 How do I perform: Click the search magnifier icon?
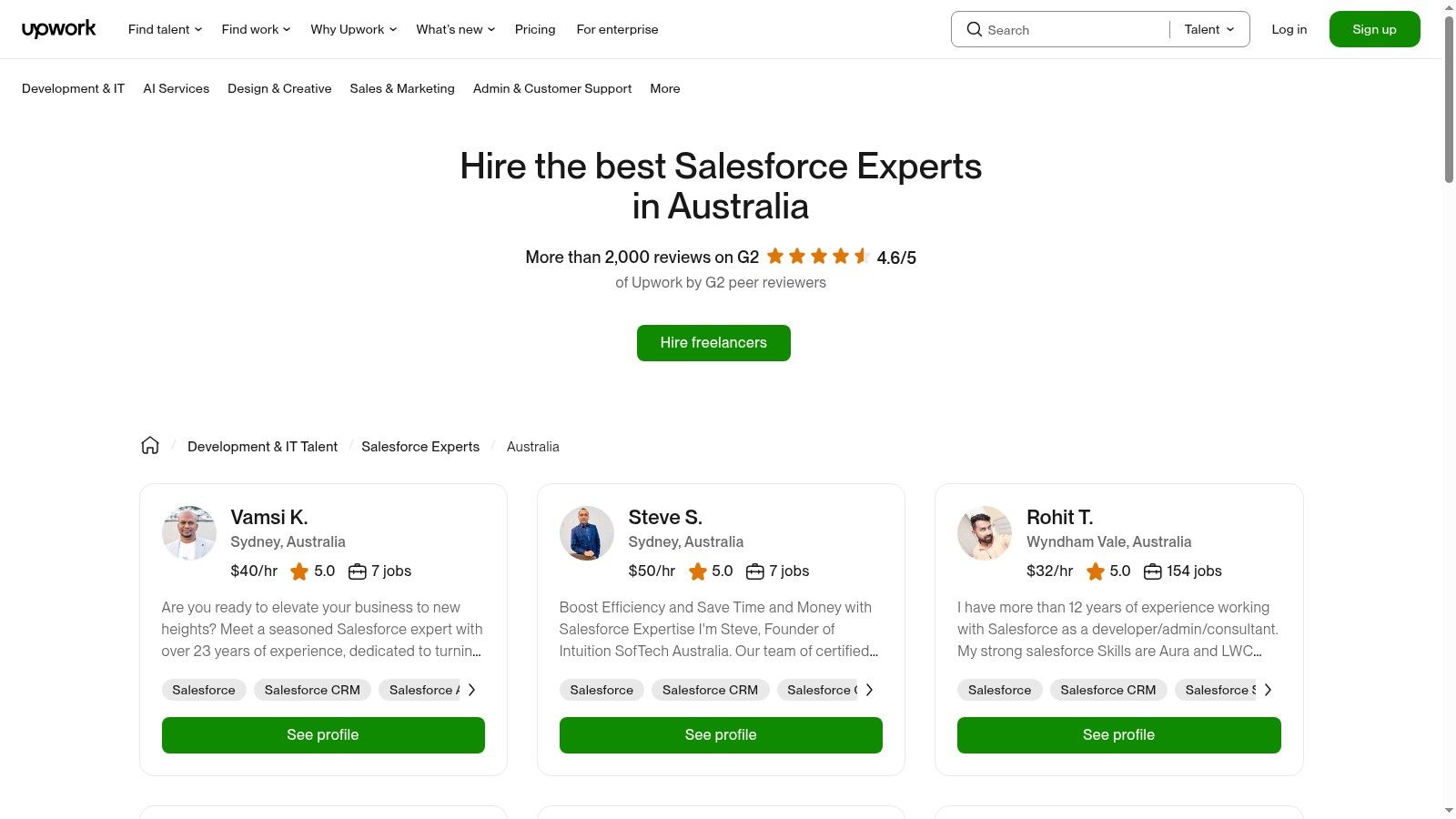click(x=974, y=29)
